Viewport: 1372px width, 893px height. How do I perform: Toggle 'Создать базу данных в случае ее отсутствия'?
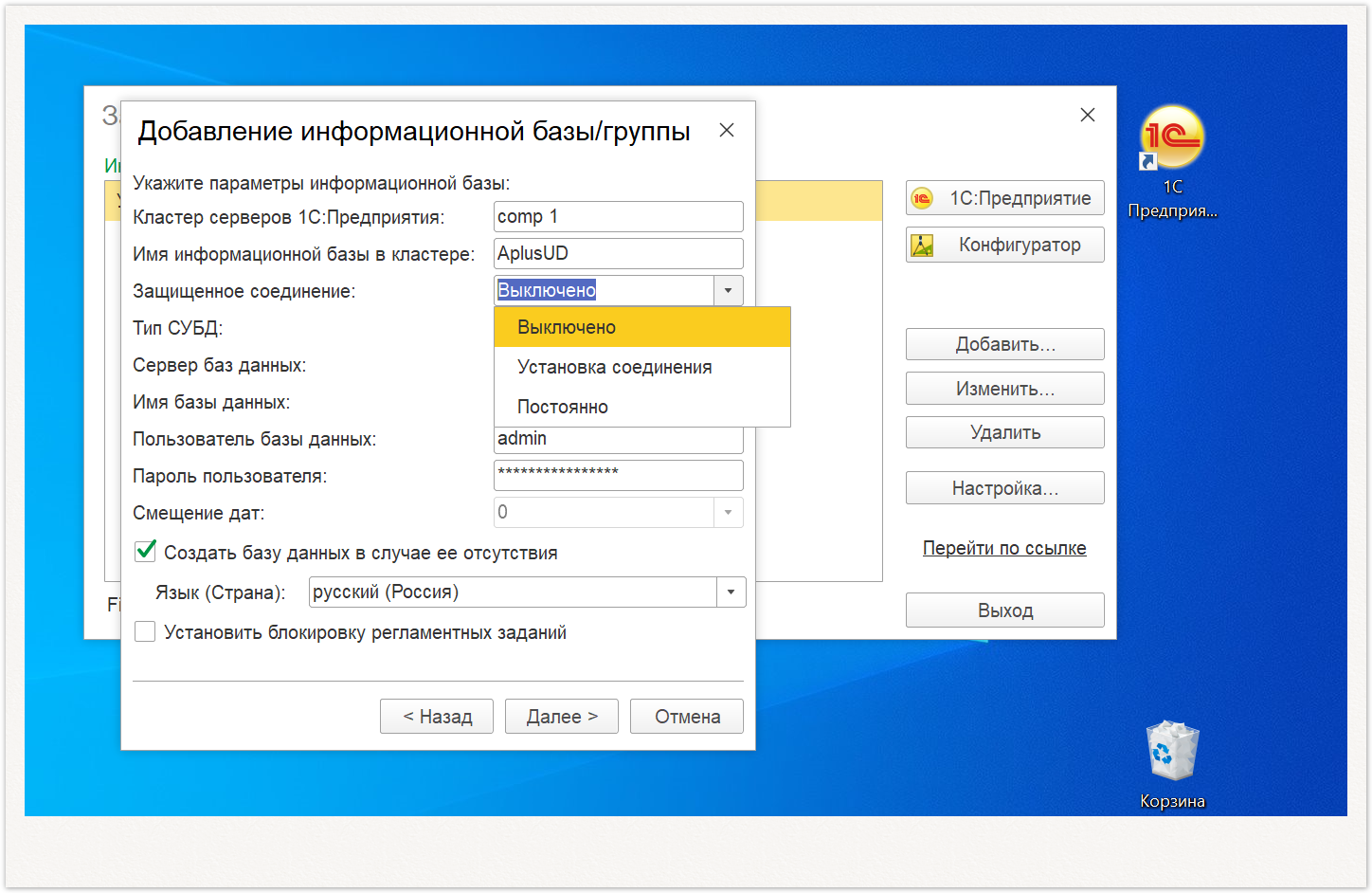(x=145, y=551)
